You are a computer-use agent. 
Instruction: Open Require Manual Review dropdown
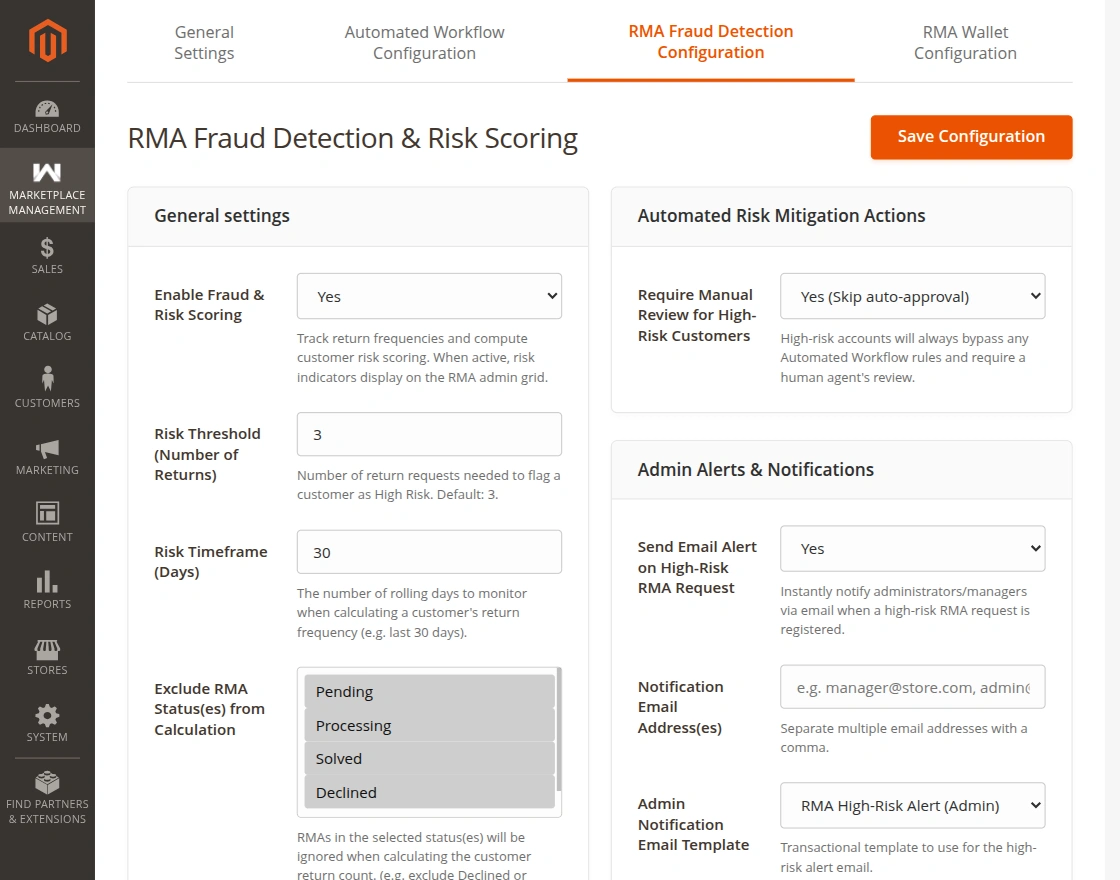(x=912, y=296)
